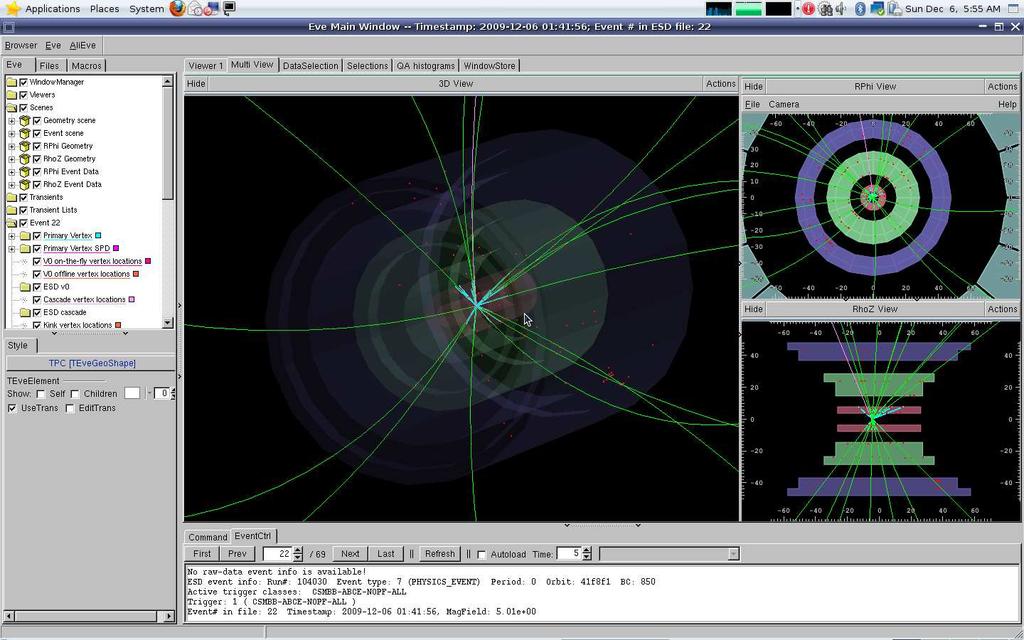Viewport: 1024px width, 640px height.
Task: Switch to the DataSelection tab
Action: click(x=310, y=66)
